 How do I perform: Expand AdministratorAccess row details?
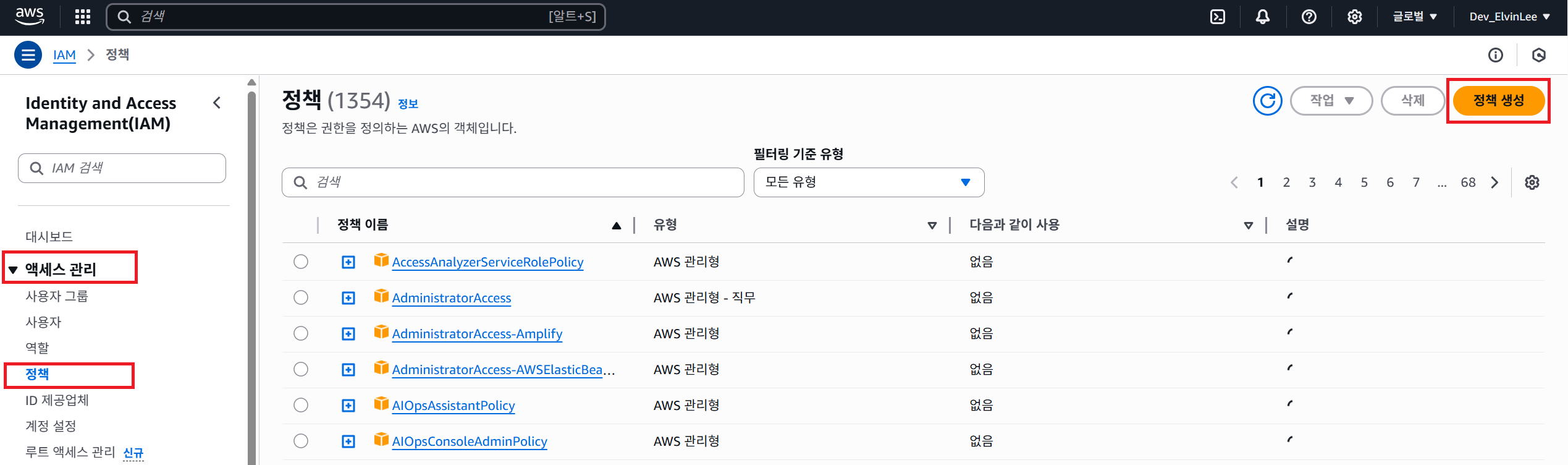[x=348, y=298]
